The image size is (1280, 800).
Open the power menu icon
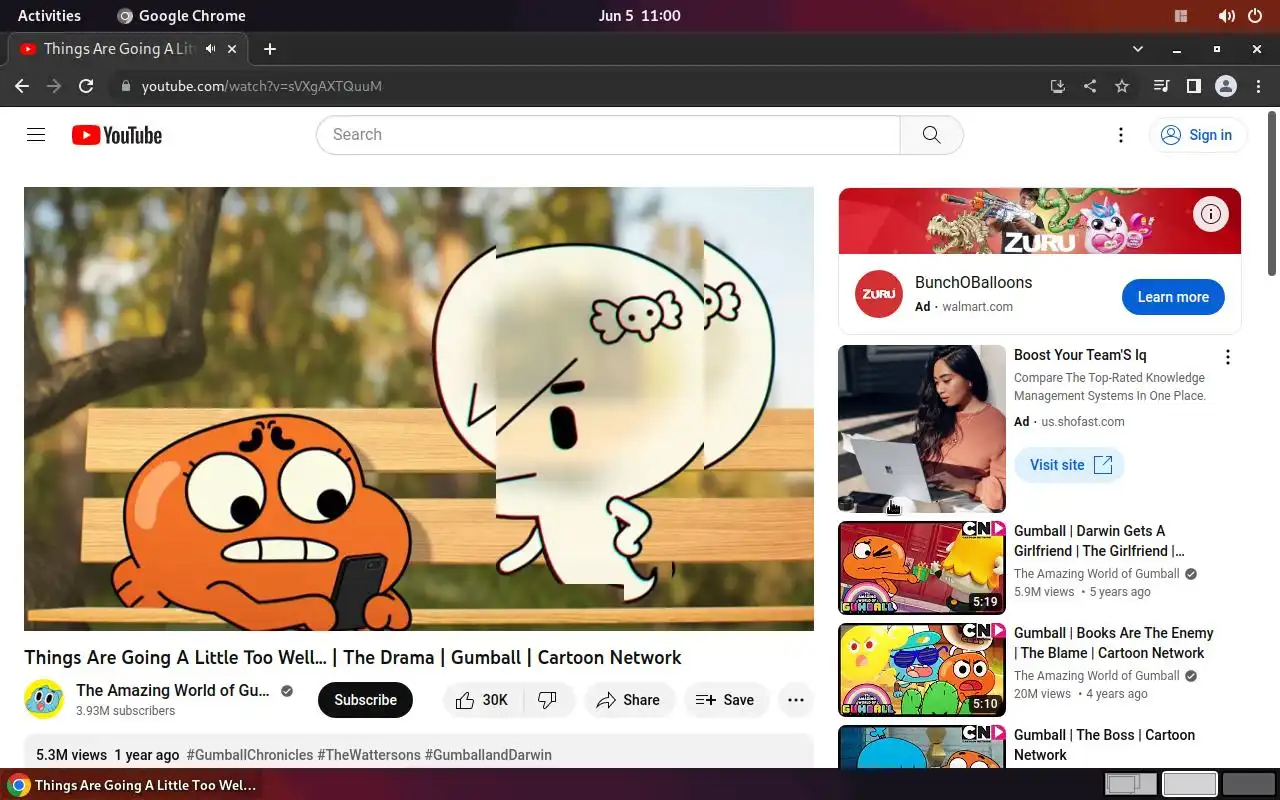[x=1256, y=15]
